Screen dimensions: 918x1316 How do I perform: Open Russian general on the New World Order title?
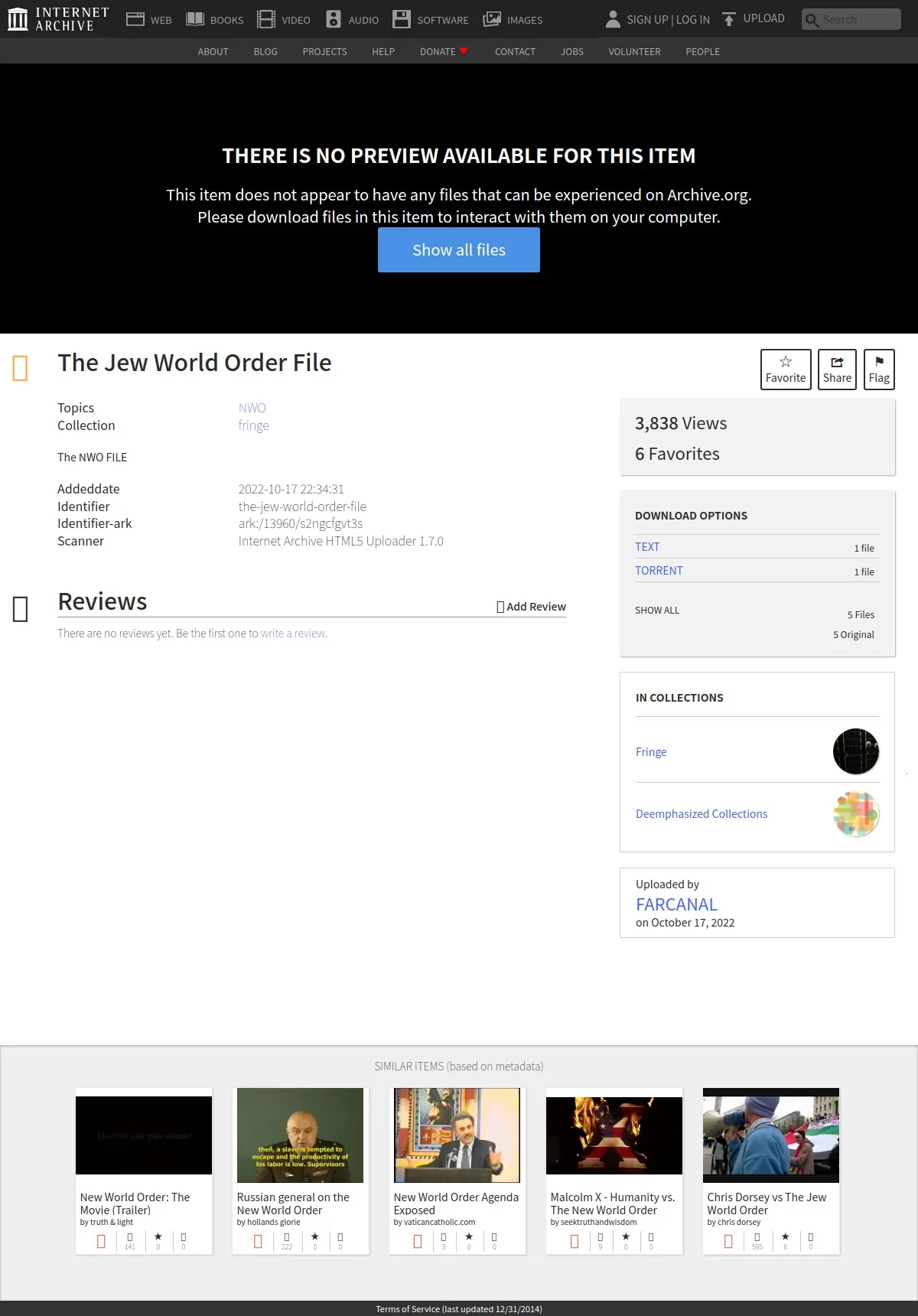[x=293, y=1204]
